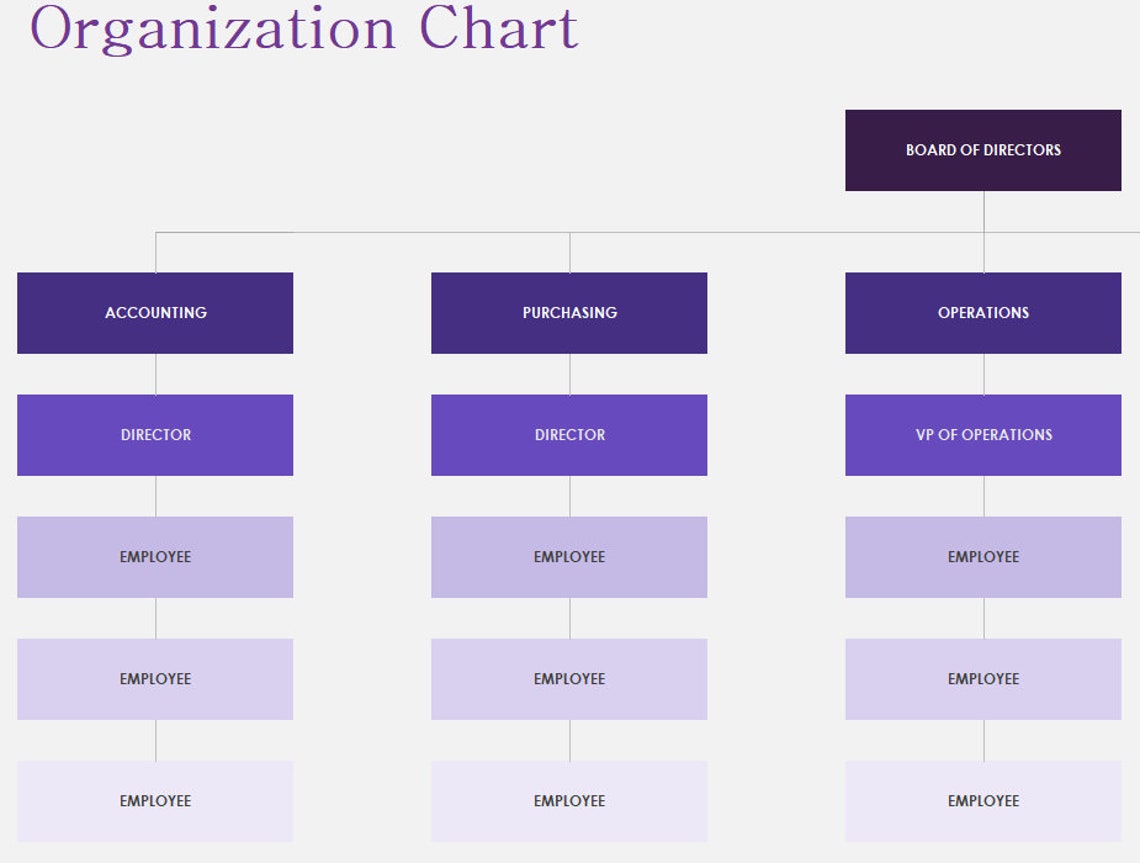Click the middle Employee box under Operations
The height and width of the screenshot is (863, 1140).
point(983,678)
